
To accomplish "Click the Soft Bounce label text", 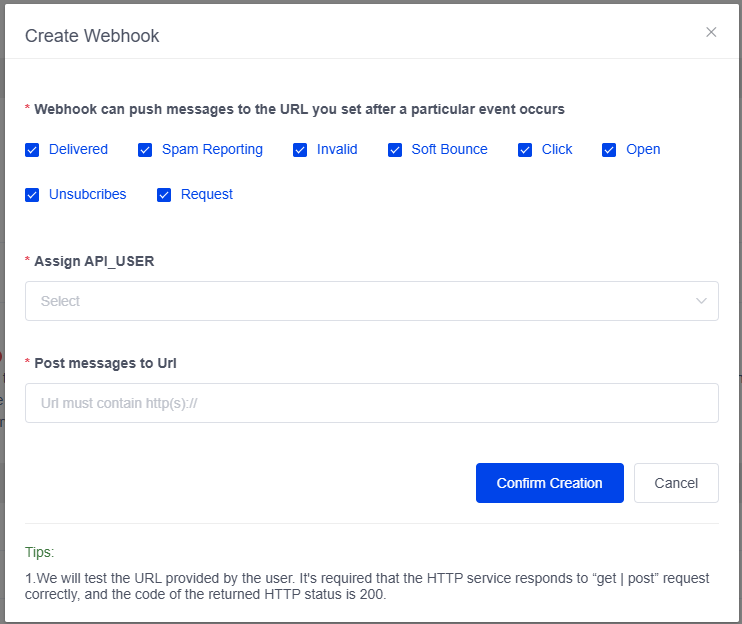I will pos(449,150).
